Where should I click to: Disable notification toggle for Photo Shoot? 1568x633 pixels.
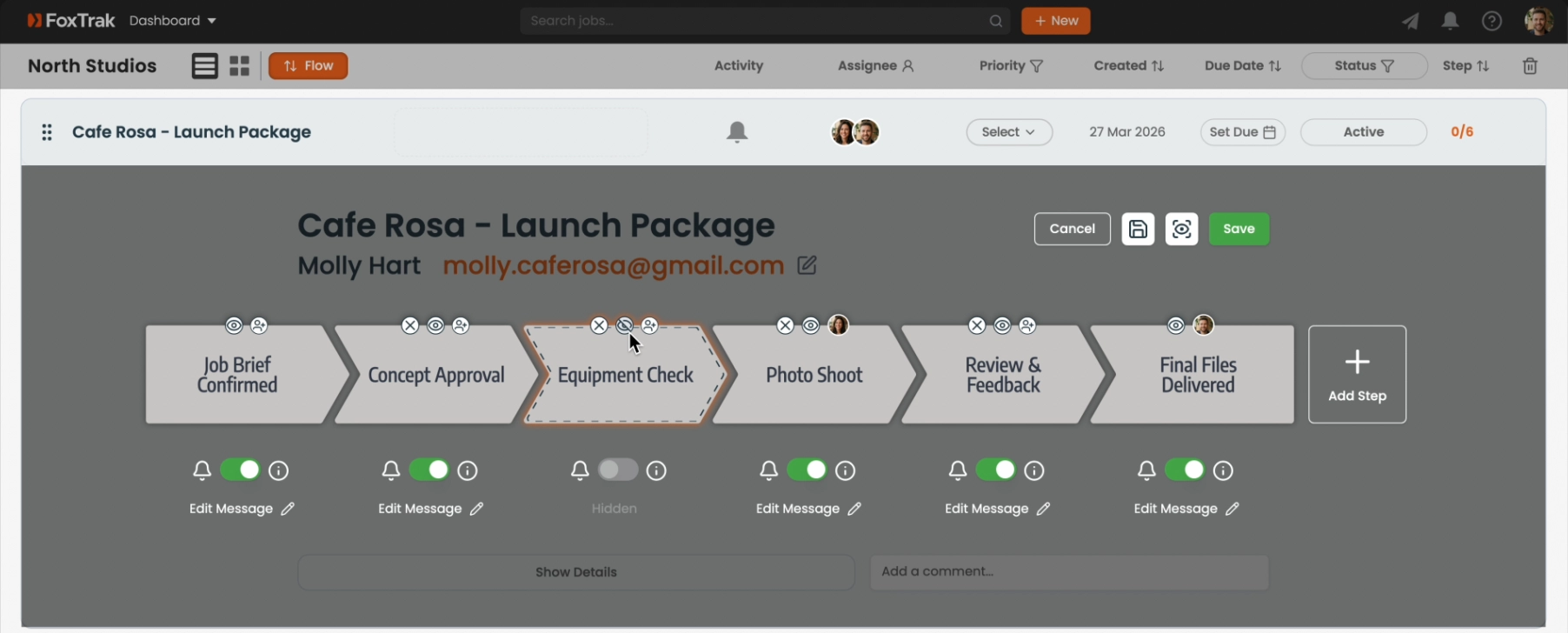[807, 470]
